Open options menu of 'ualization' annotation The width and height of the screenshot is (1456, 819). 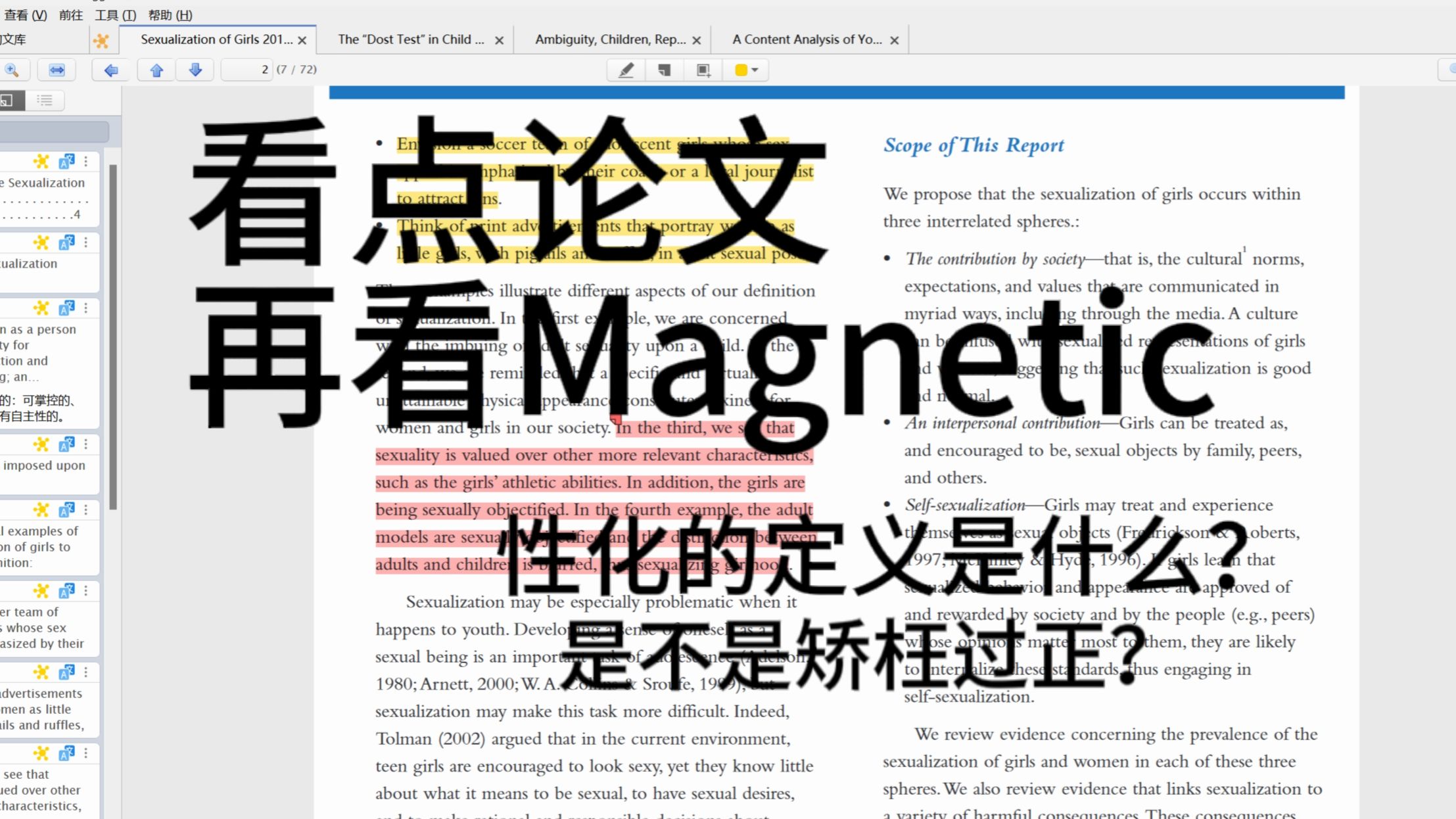click(86, 243)
